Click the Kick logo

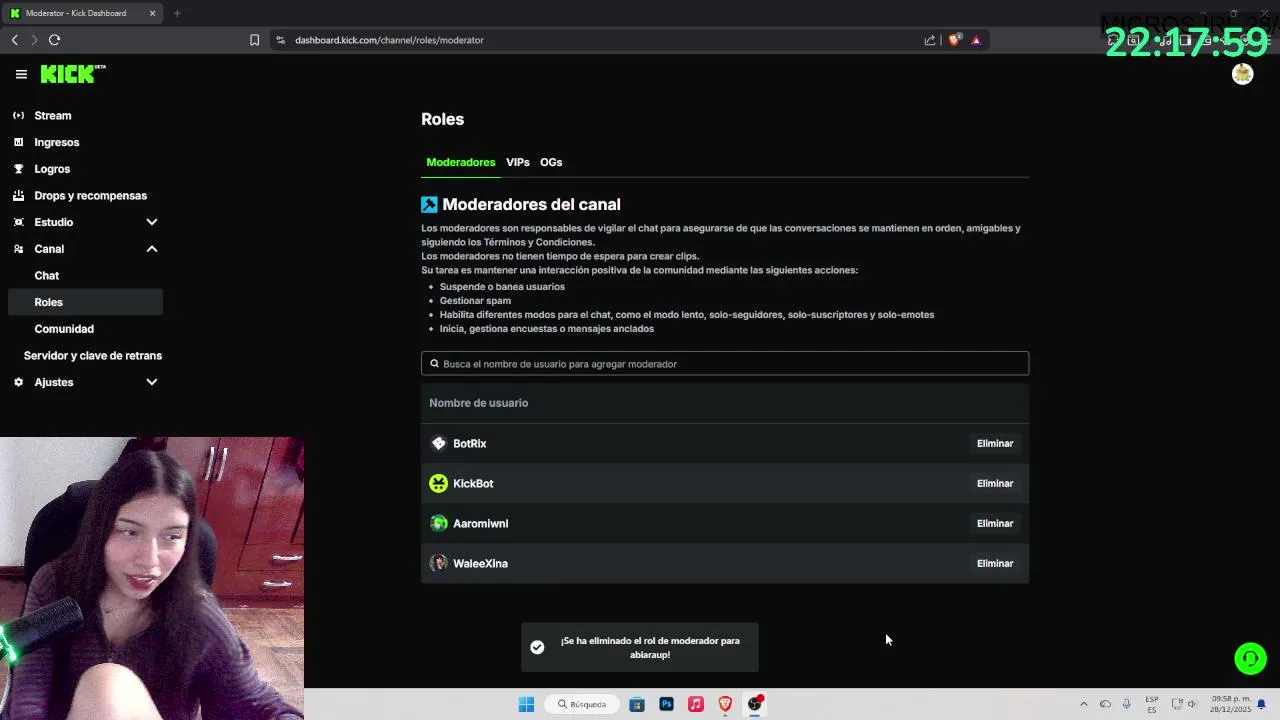(x=72, y=74)
